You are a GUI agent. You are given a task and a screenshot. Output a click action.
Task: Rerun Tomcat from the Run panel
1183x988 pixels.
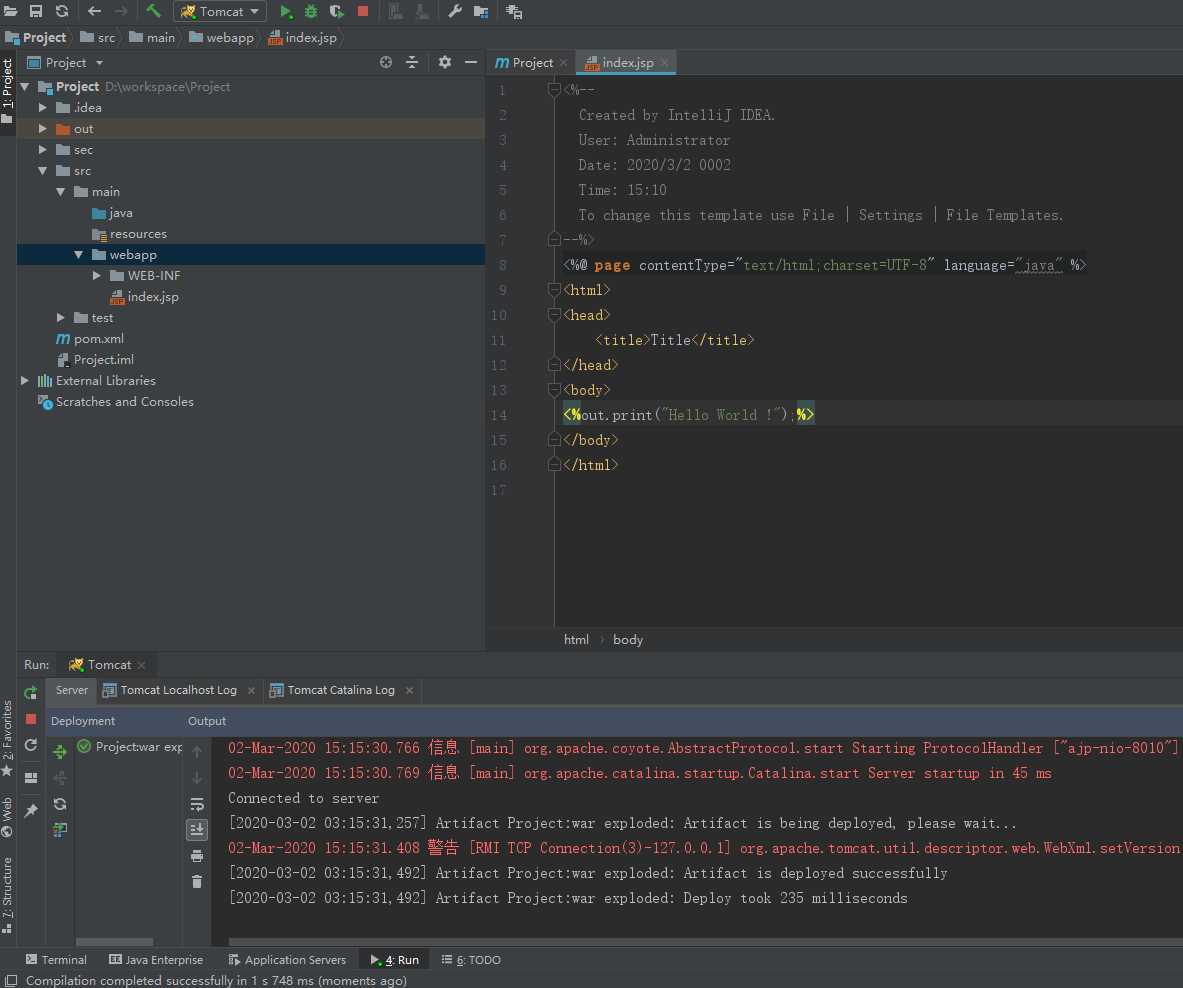click(x=31, y=693)
